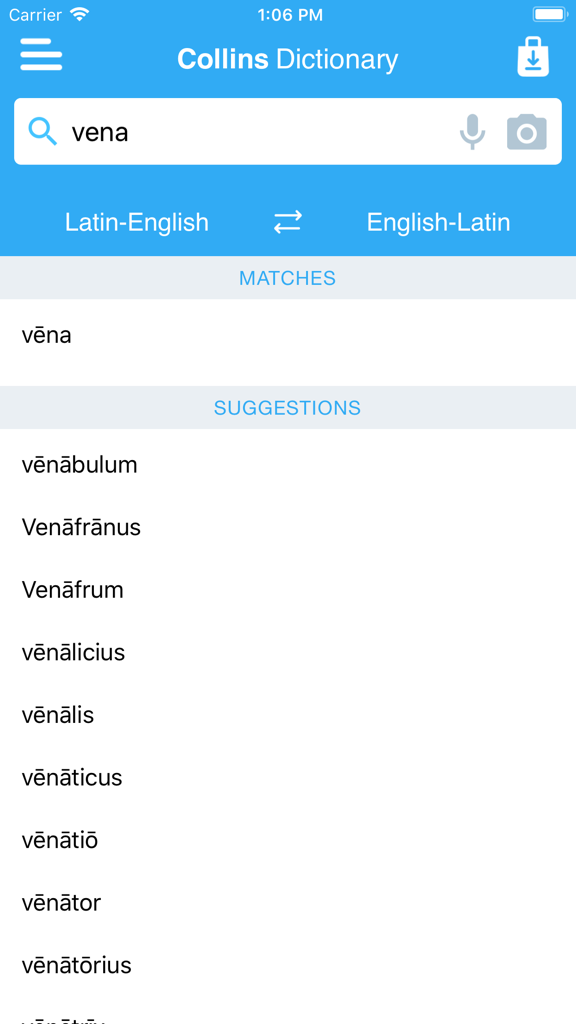Image resolution: width=576 pixels, height=1024 pixels.
Task: Open the in-app store download icon
Action: (533, 56)
